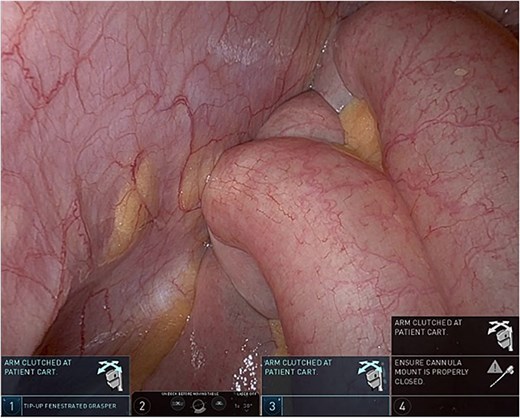Tap the arm 3 clutched cart icon
Screen dimensions: 520x418
point(371,375)
